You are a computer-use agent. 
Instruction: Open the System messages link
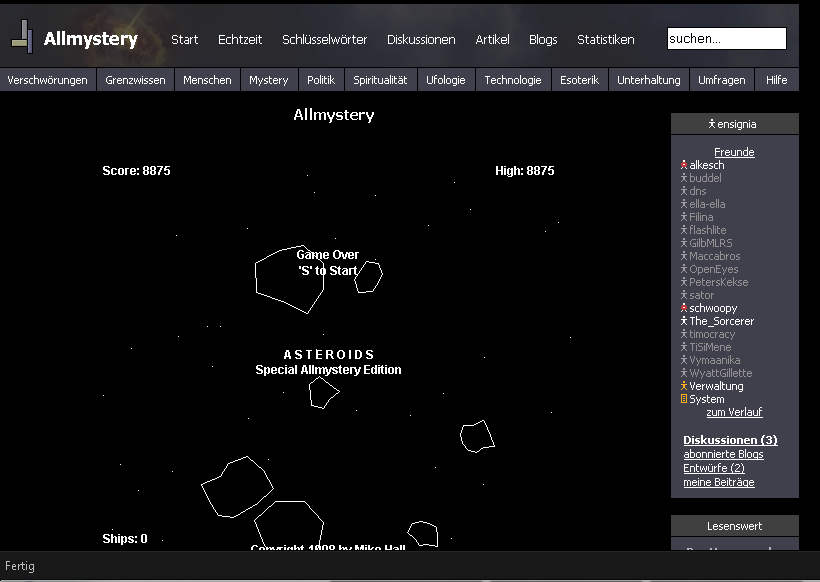click(707, 400)
